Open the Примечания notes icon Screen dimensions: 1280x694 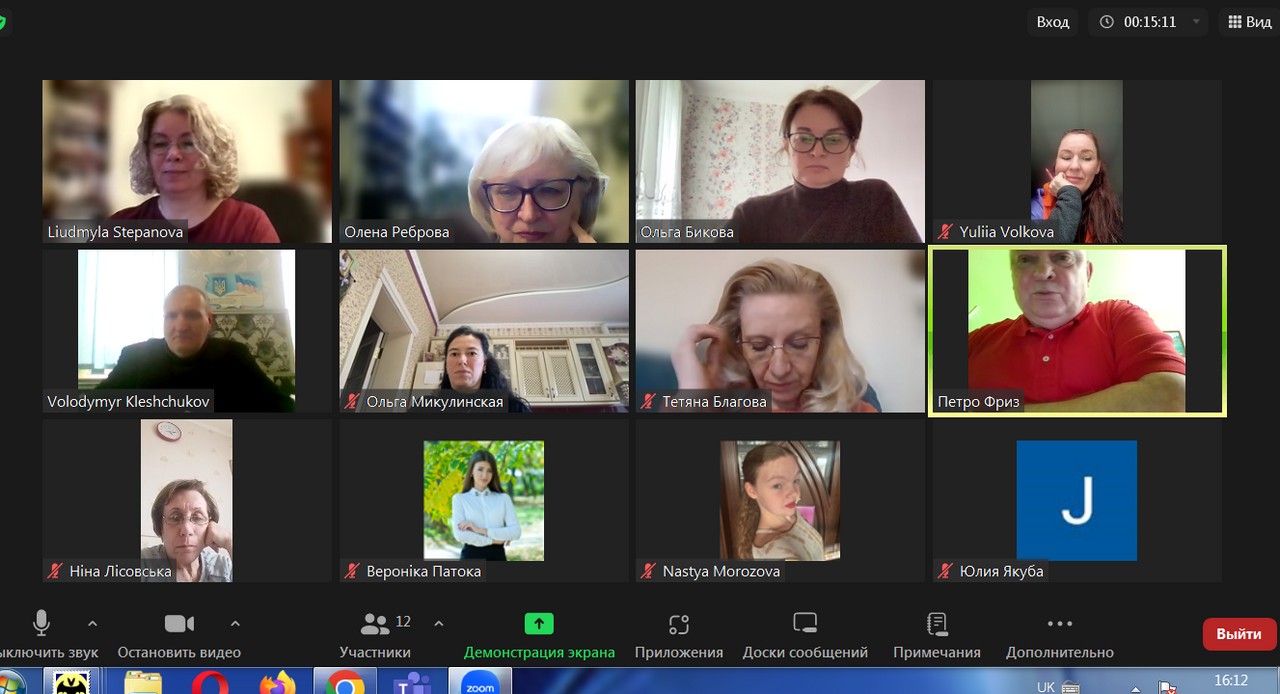point(937,634)
